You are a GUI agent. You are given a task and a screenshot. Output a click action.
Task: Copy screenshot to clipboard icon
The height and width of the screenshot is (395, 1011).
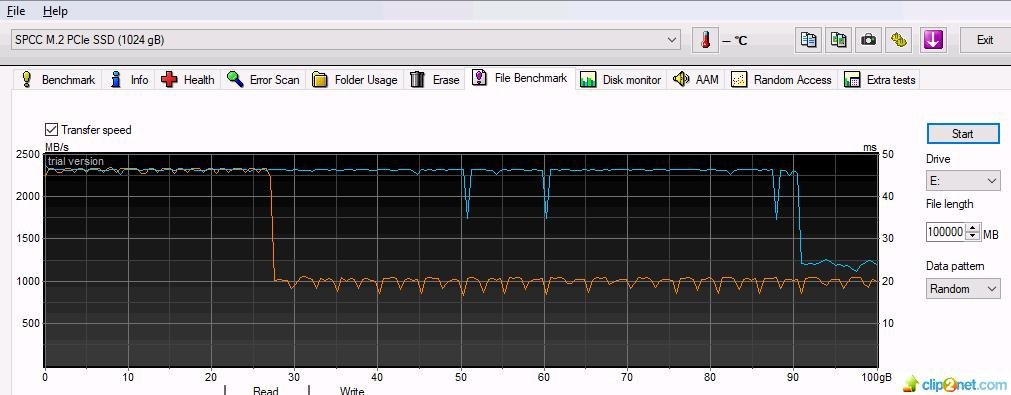pos(838,40)
